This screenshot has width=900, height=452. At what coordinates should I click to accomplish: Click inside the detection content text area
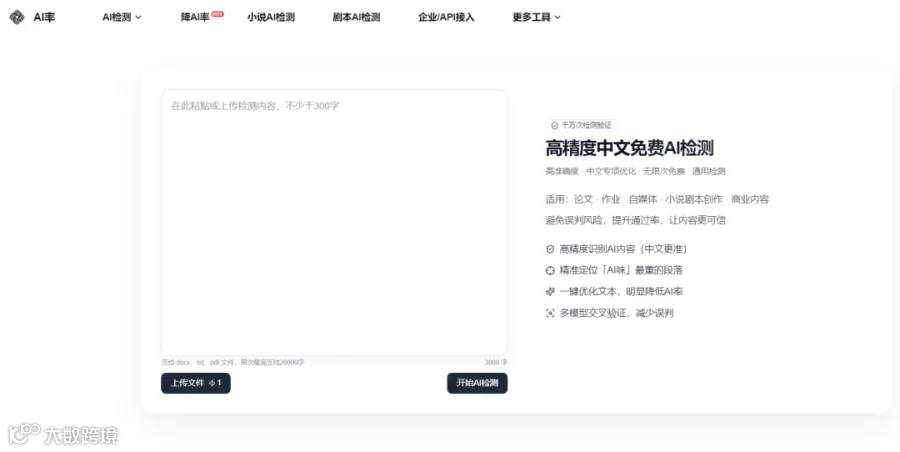tap(334, 222)
